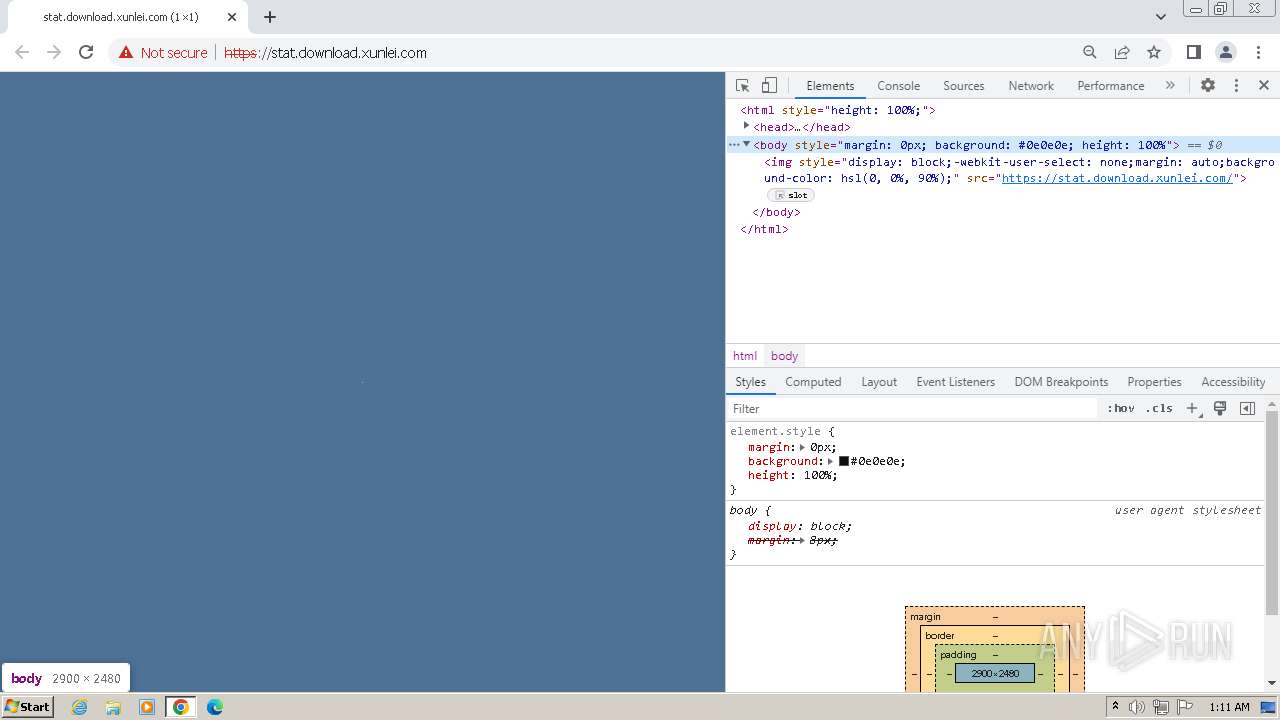The width and height of the screenshot is (1280, 720).
Task: Toggle the .cls element classes panel
Action: 1159,408
